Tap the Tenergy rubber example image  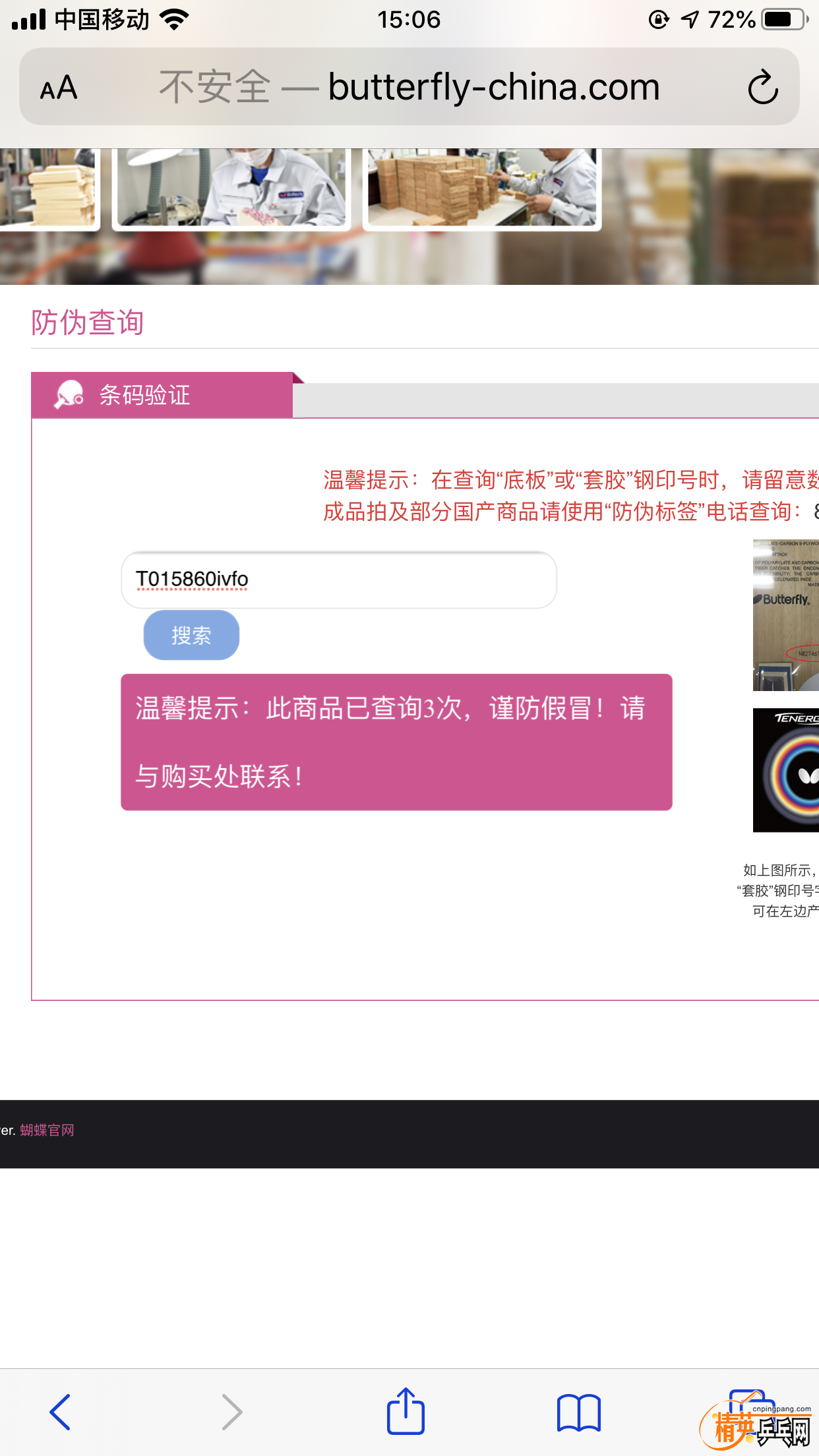click(x=786, y=770)
